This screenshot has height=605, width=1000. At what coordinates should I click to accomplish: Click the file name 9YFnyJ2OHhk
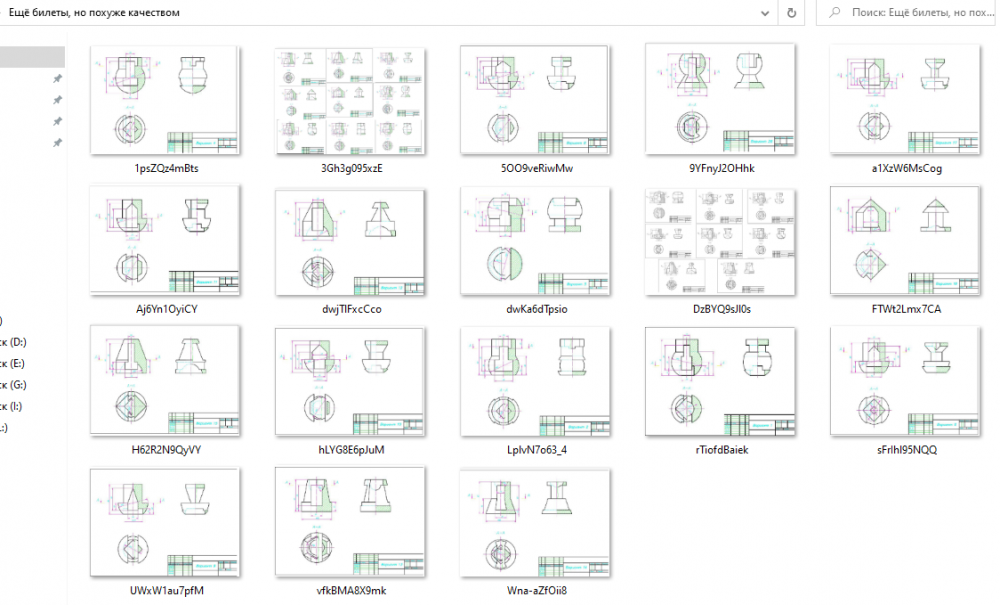point(722,168)
